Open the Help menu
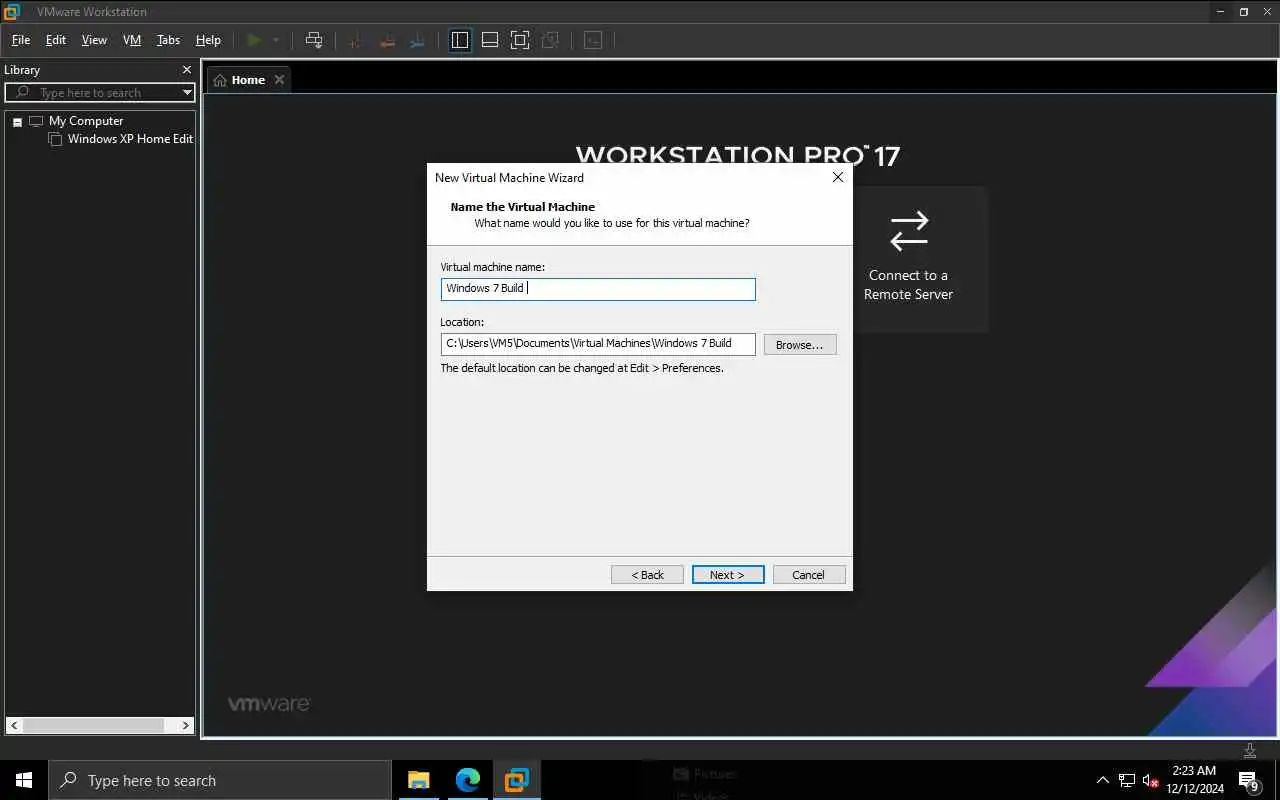The height and width of the screenshot is (800, 1280). [x=208, y=40]
